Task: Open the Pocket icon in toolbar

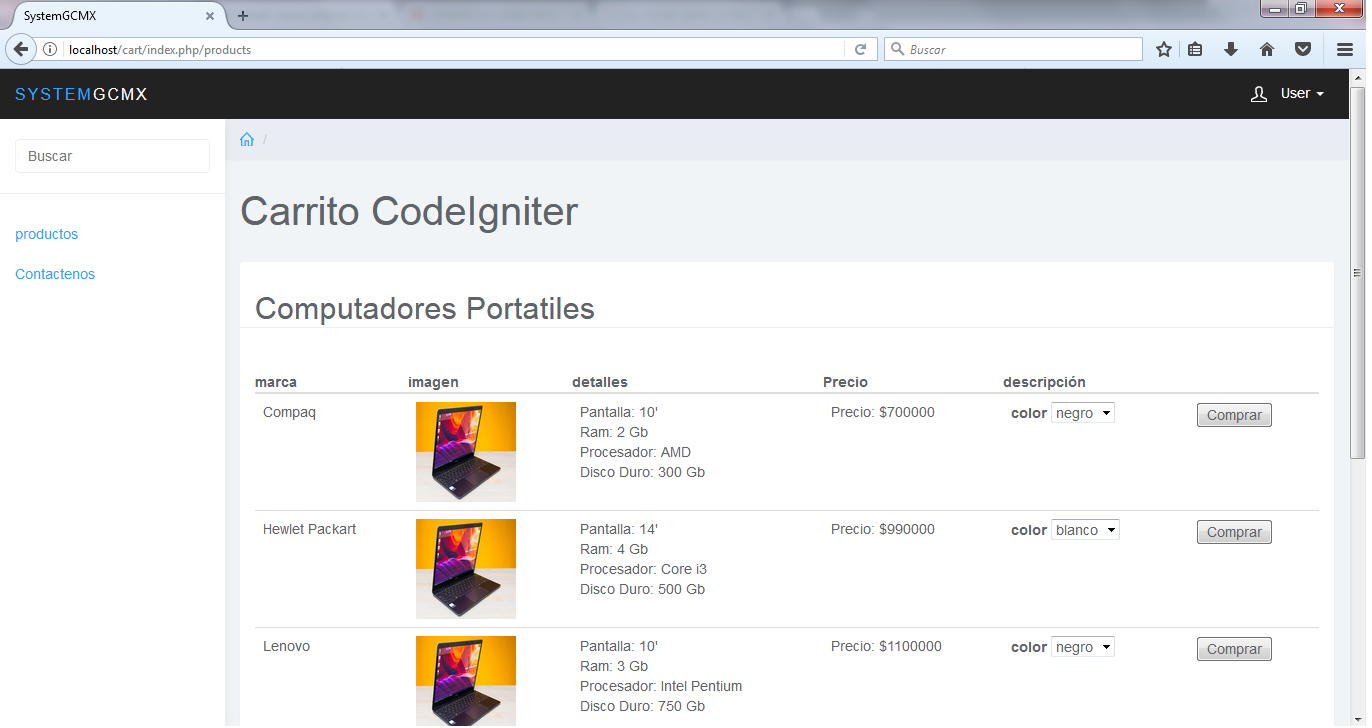Action: (x=1302, y=49)
